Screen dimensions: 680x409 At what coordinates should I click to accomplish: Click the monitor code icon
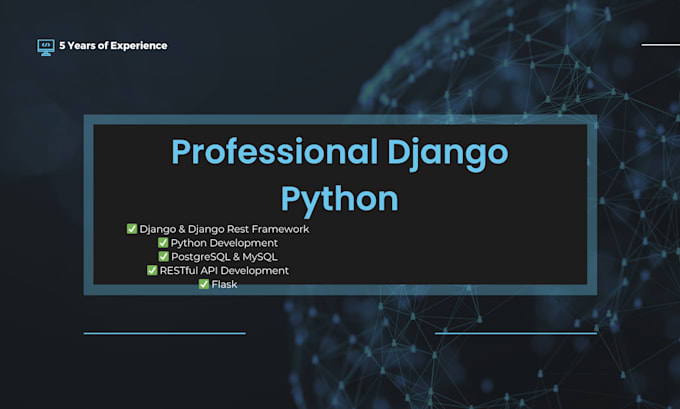[46, 47]
